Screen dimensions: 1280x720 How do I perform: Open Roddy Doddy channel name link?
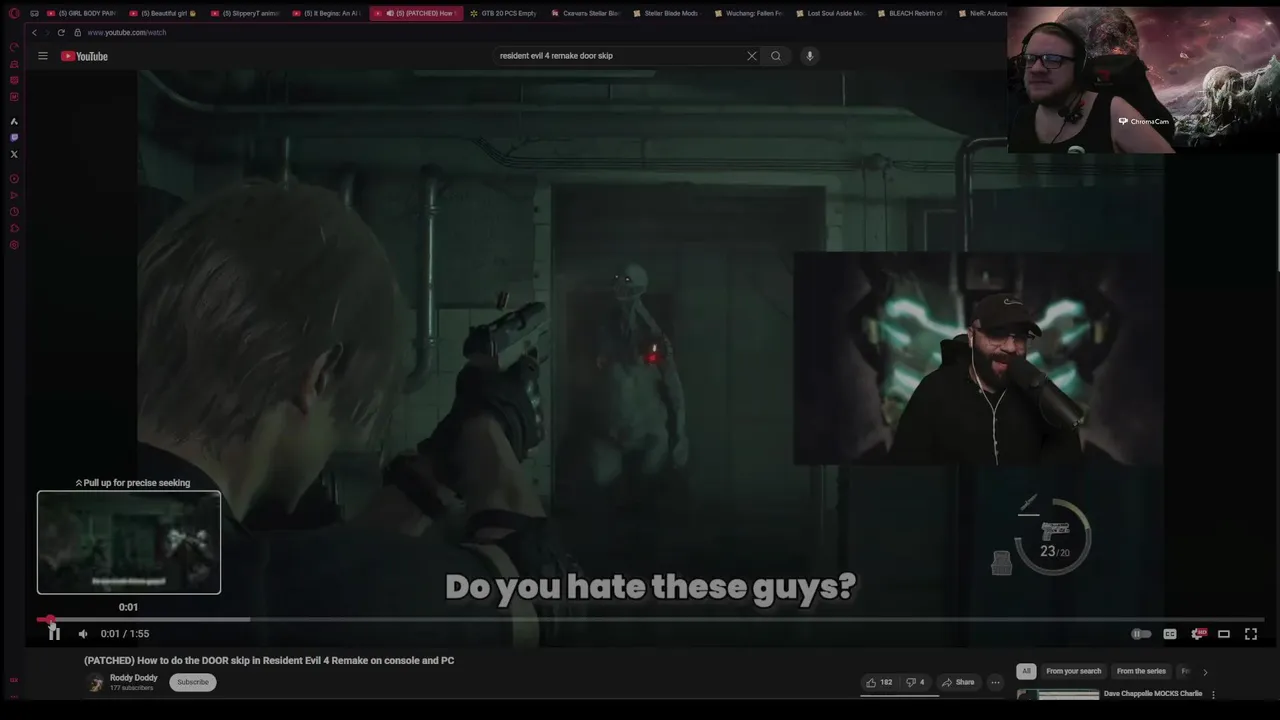tap(133, 678)
